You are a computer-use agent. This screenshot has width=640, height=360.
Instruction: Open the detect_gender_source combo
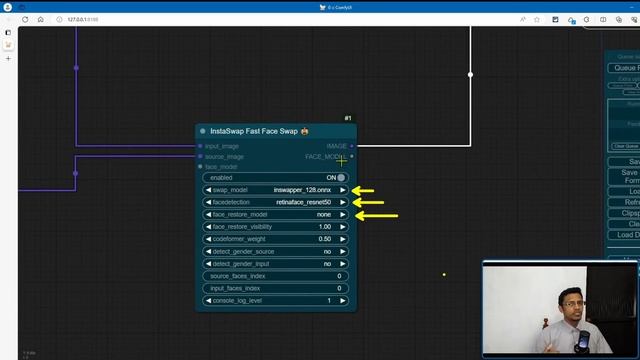coord(276,251)
